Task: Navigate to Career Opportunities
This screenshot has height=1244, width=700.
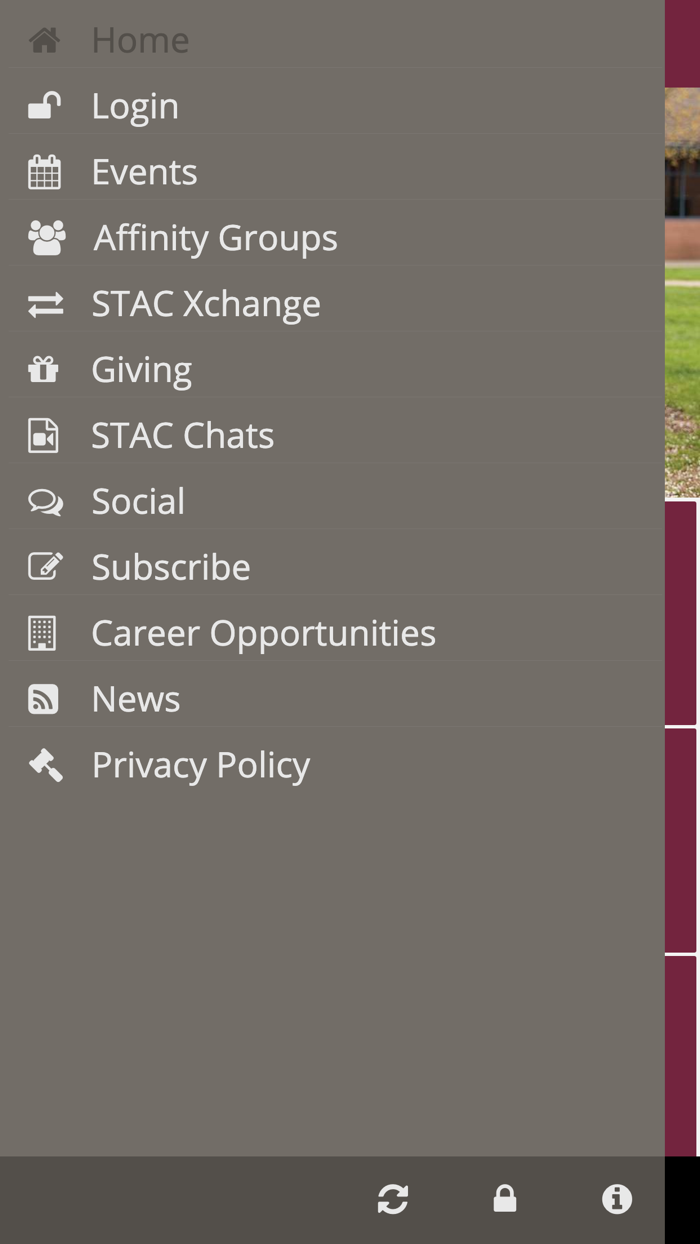Action: (263, 632)
